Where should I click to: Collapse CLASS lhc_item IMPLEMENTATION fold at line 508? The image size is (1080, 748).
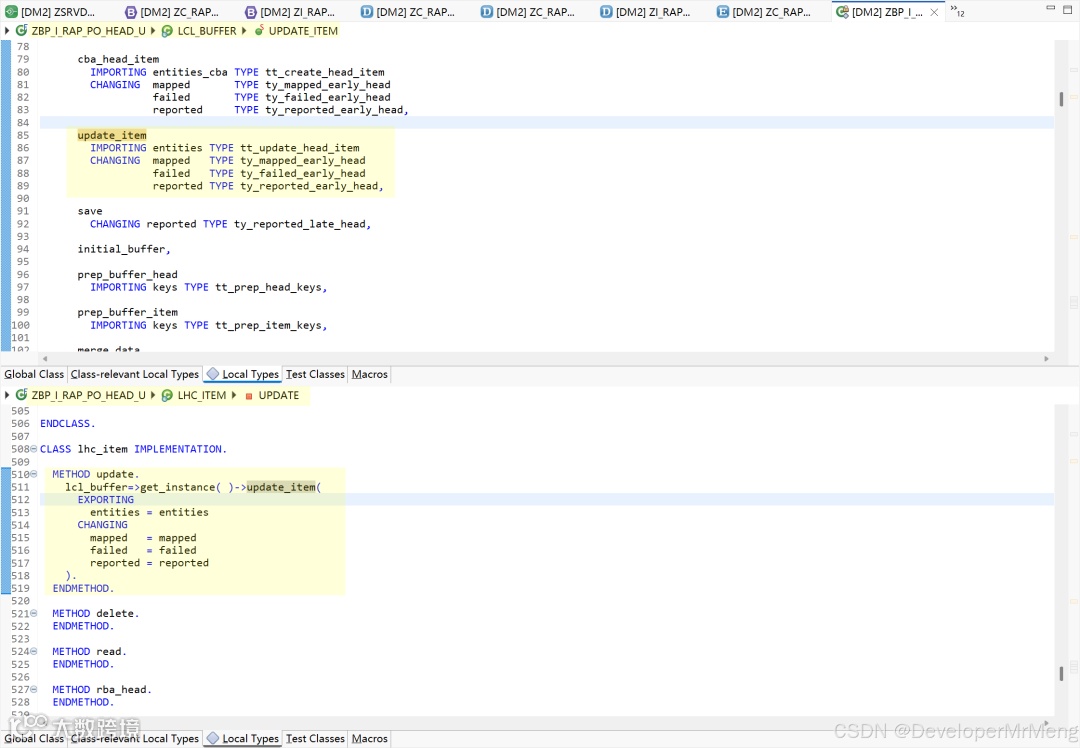[34, 449]
